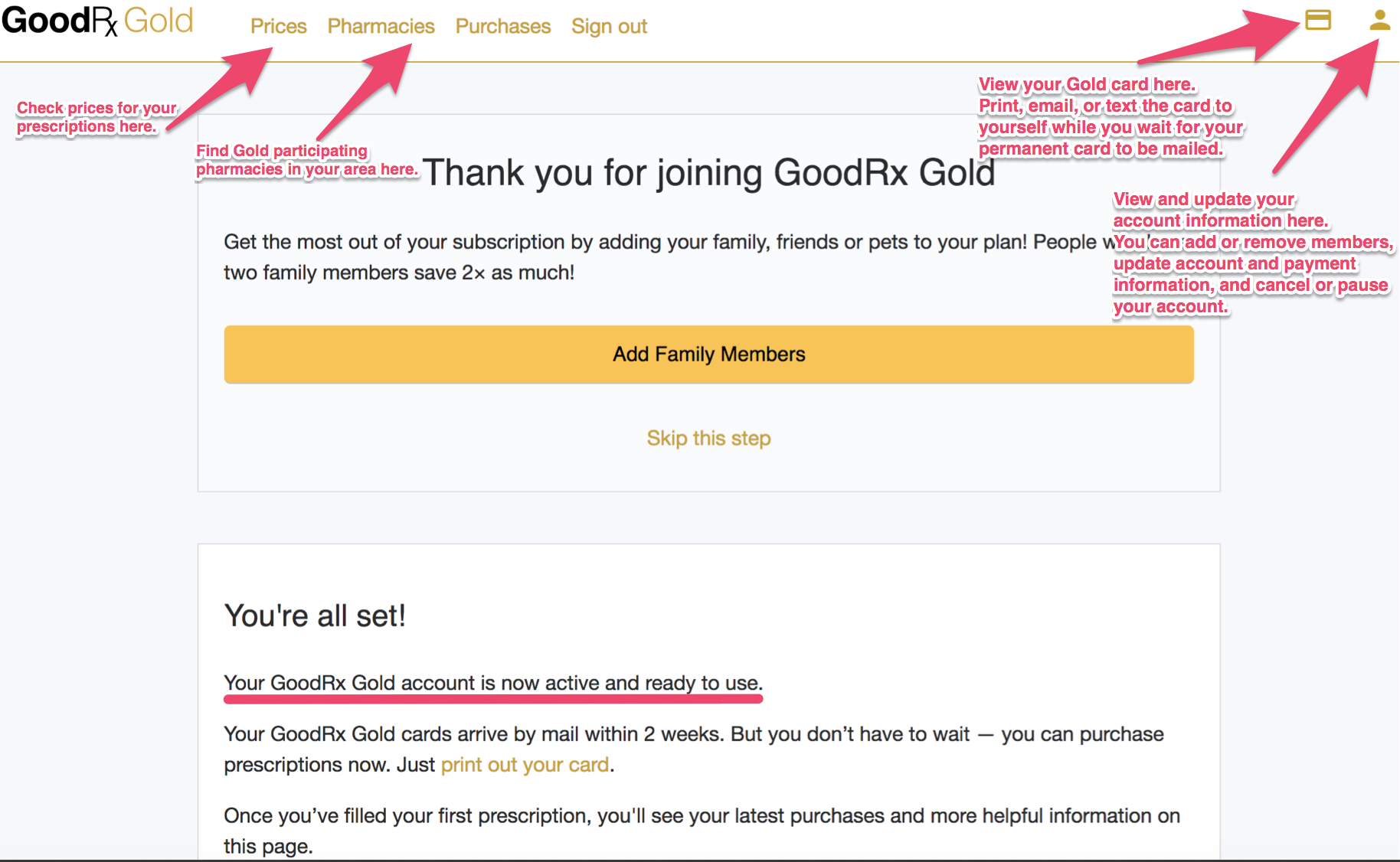Click the Once you've filled first prescription paragraph
1400x862 pixels.
(702, 831)
